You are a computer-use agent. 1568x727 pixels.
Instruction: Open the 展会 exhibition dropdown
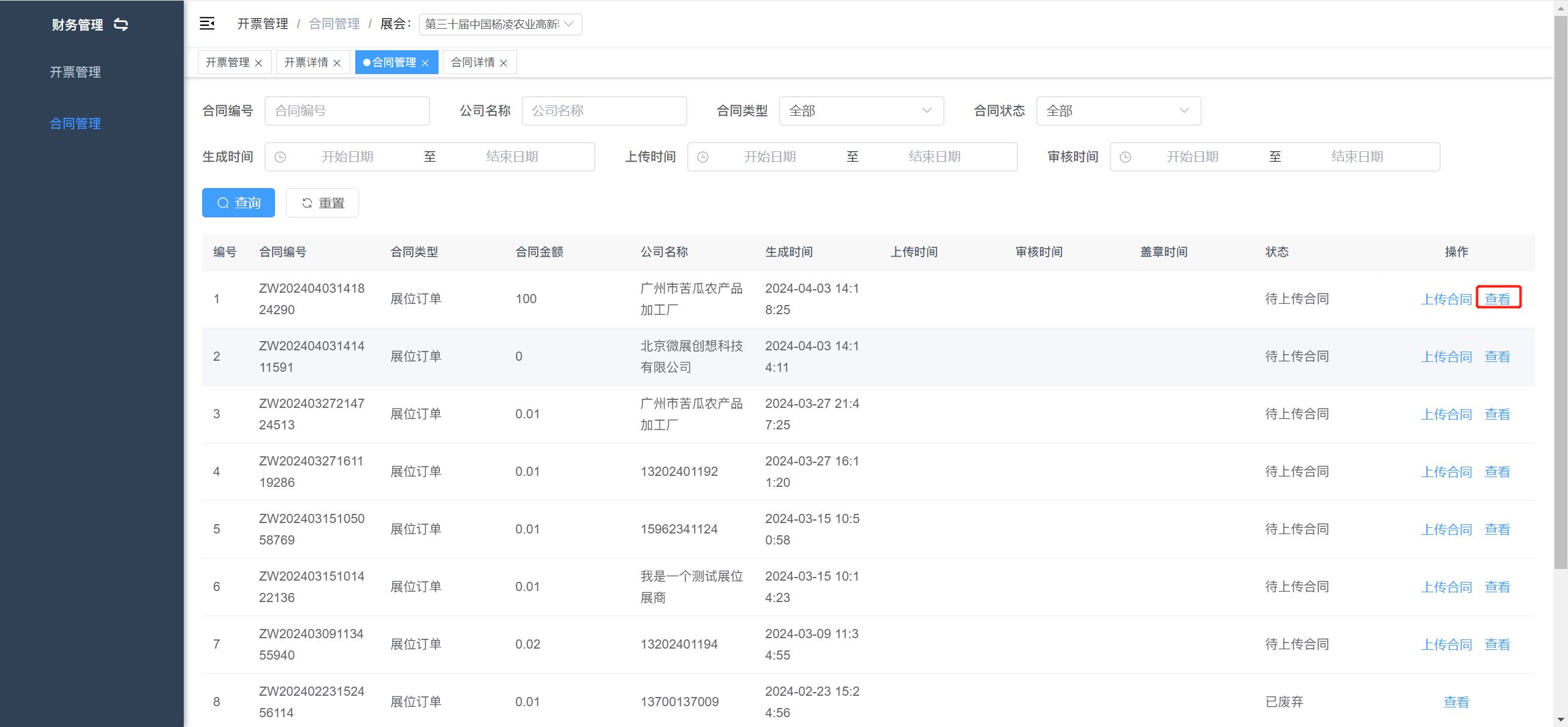click(x=500, y=24)
